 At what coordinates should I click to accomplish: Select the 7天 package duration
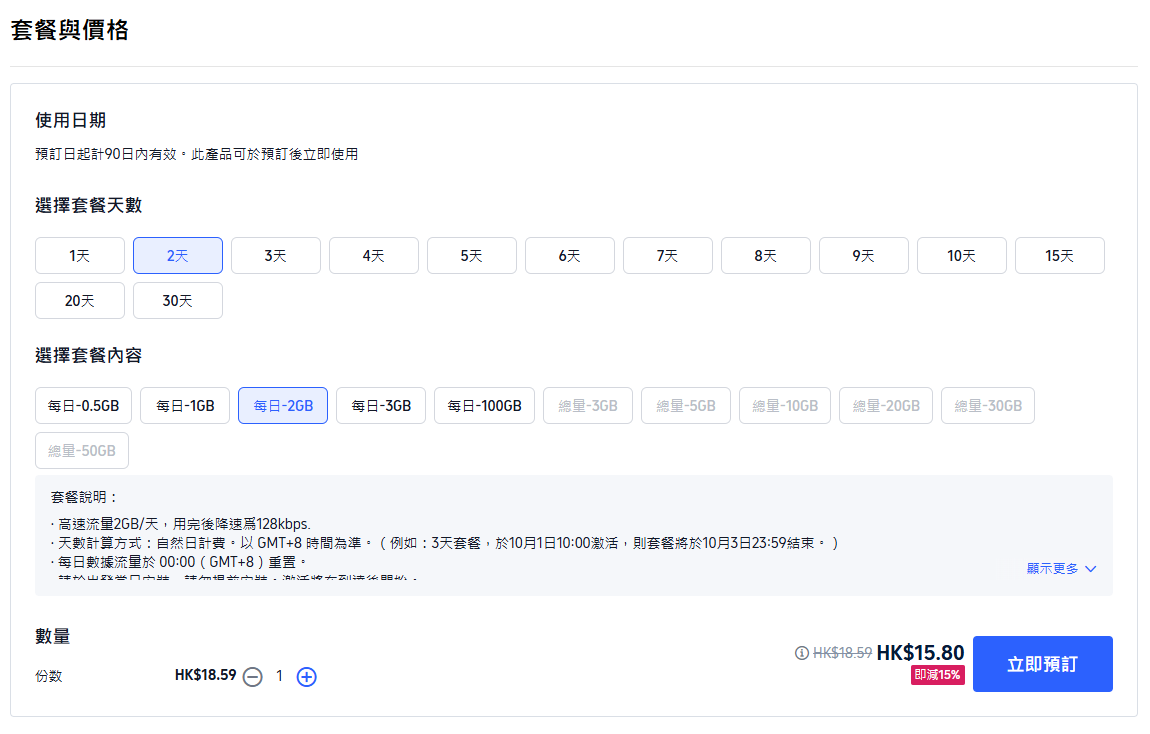667,256
